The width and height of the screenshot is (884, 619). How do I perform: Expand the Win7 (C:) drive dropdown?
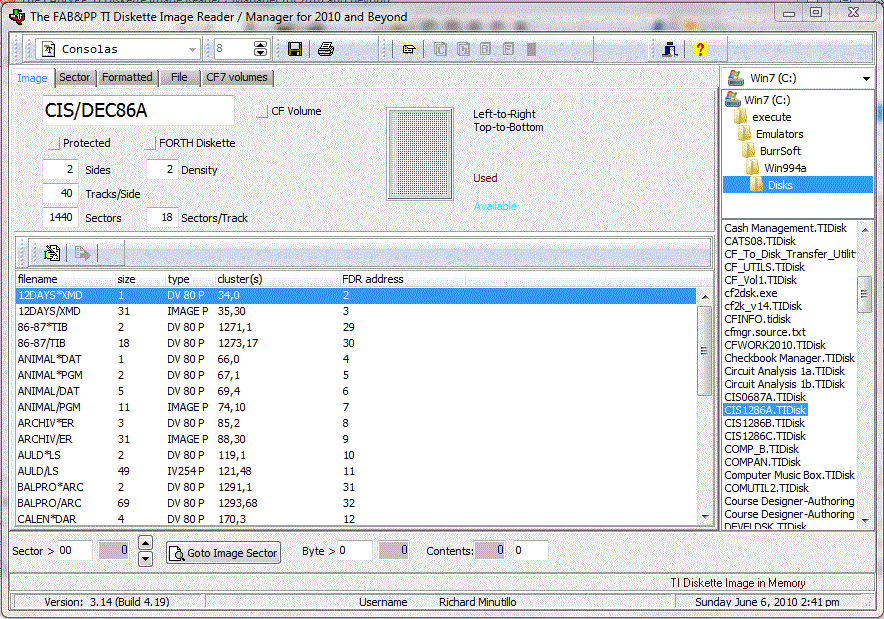[865, 78]
